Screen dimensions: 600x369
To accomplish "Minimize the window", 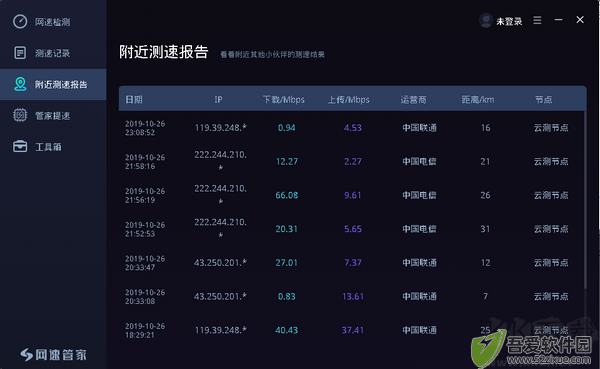I will 559,20.
